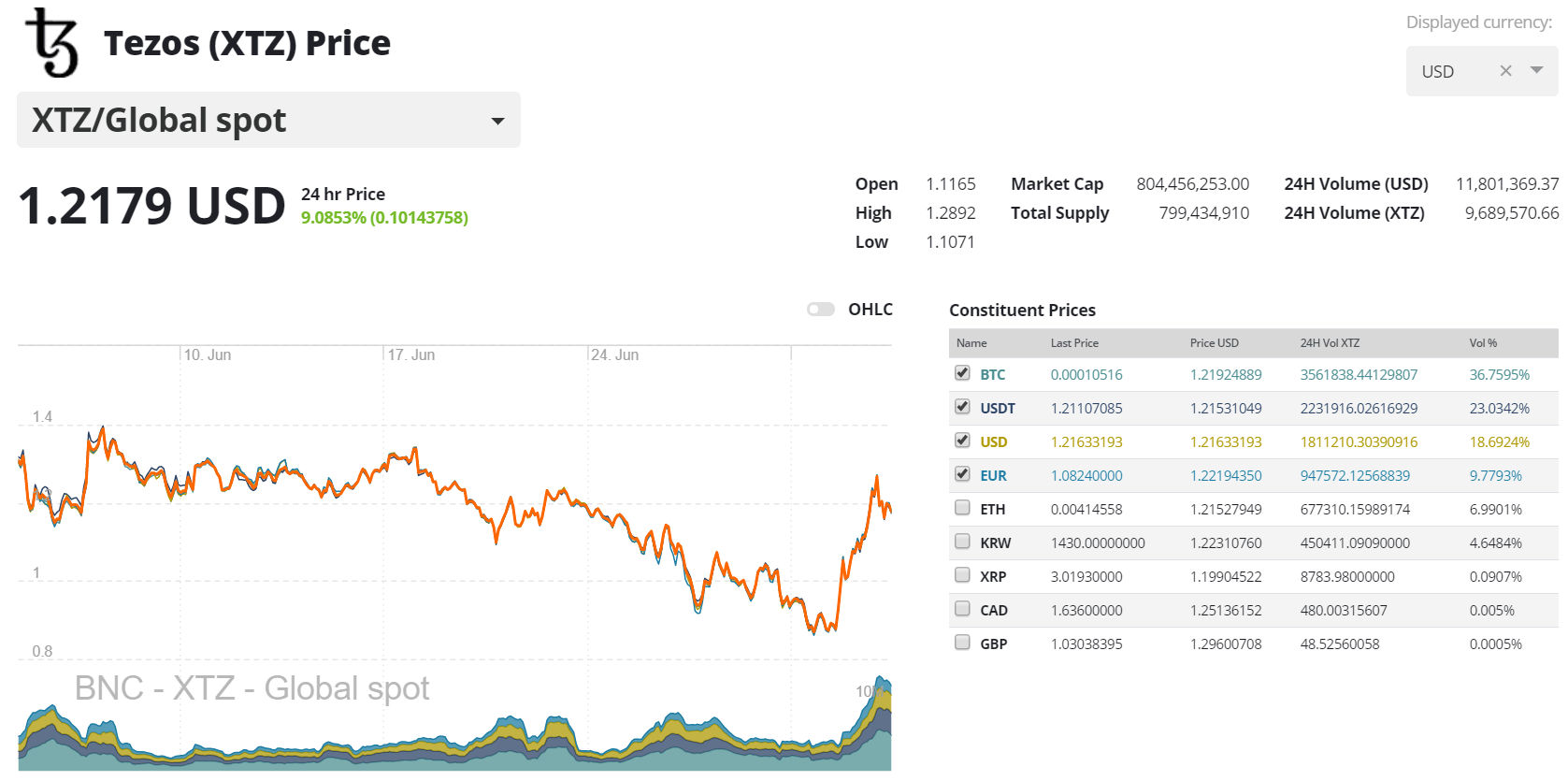
Task: Sort table by Name column header
Action: point(971,343)
